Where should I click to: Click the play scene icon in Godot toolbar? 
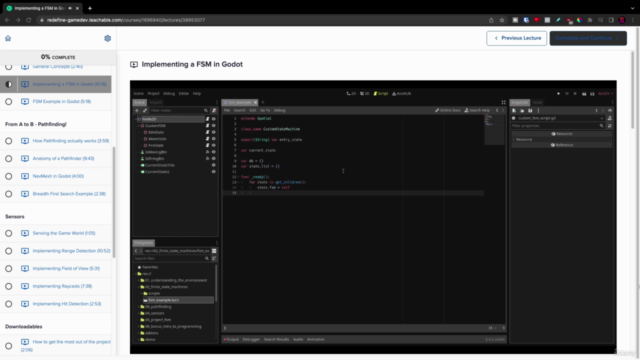click(x=584, y=94)
